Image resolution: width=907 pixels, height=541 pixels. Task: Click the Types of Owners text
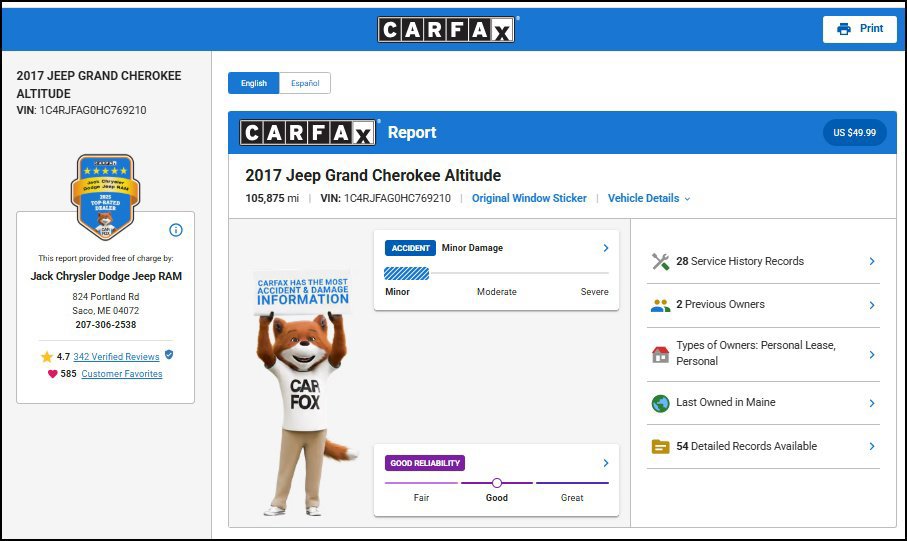(755, 353)
